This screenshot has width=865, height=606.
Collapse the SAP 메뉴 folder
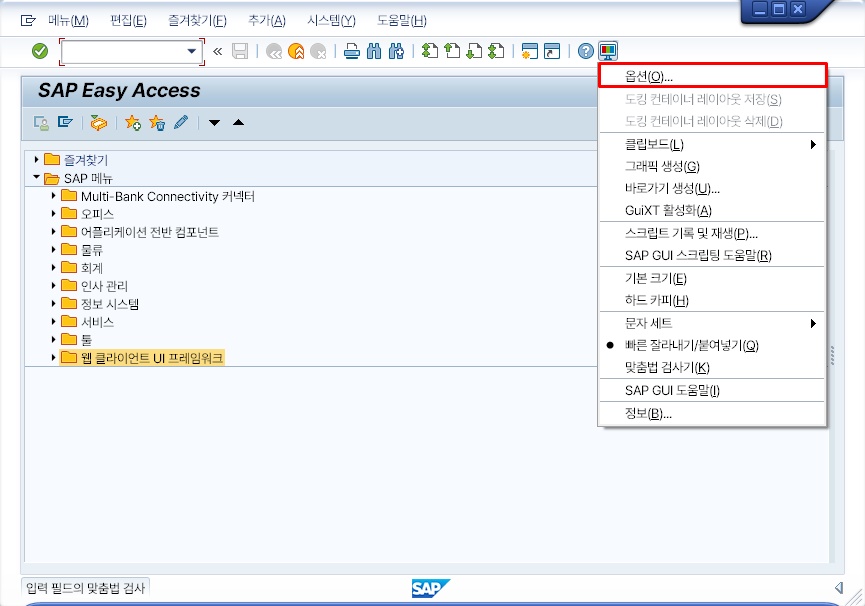click(x=36, y=178)
